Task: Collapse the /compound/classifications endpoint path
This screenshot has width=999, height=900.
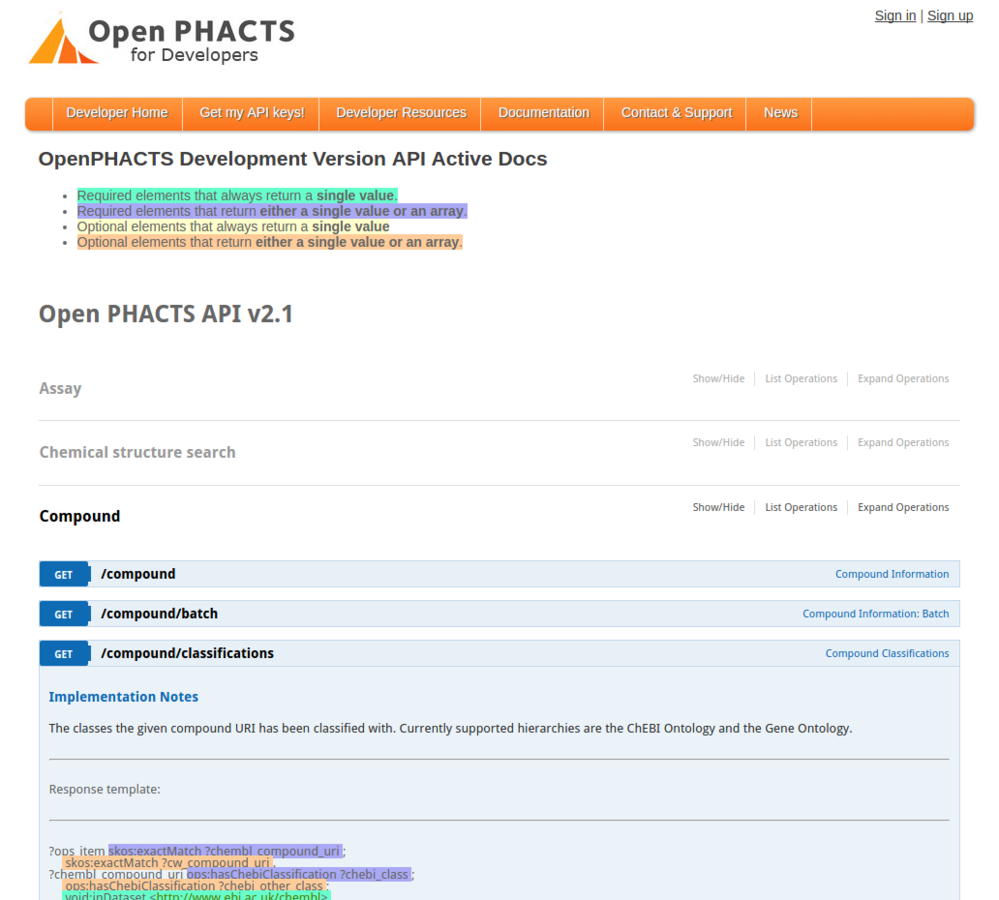Action: pos(187,653)
